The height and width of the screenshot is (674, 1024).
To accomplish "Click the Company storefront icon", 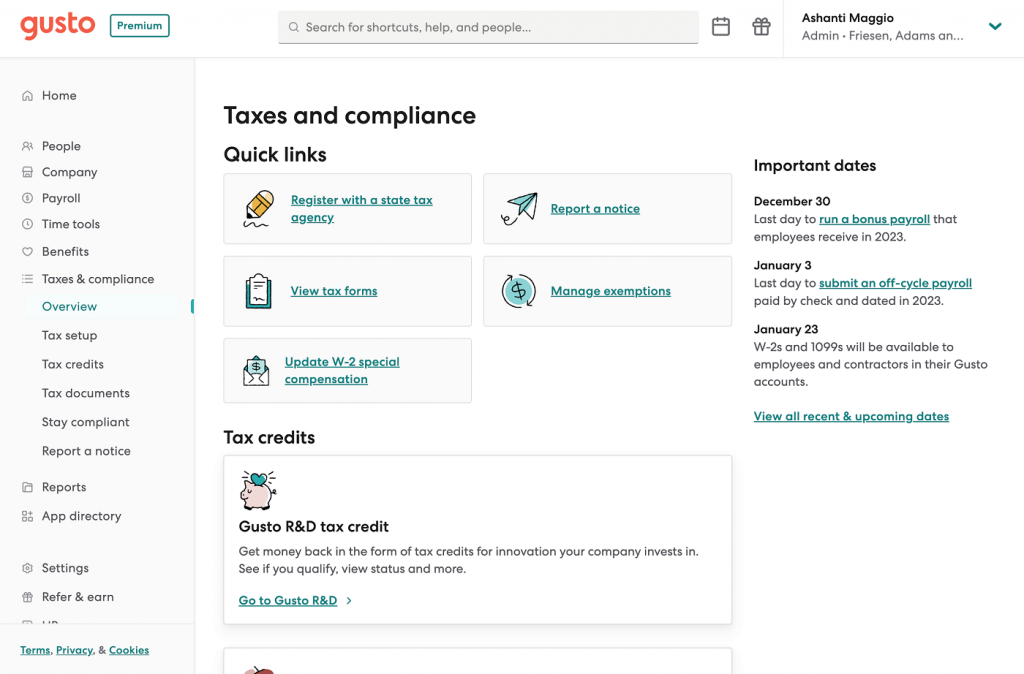I will tap(27, 172).
